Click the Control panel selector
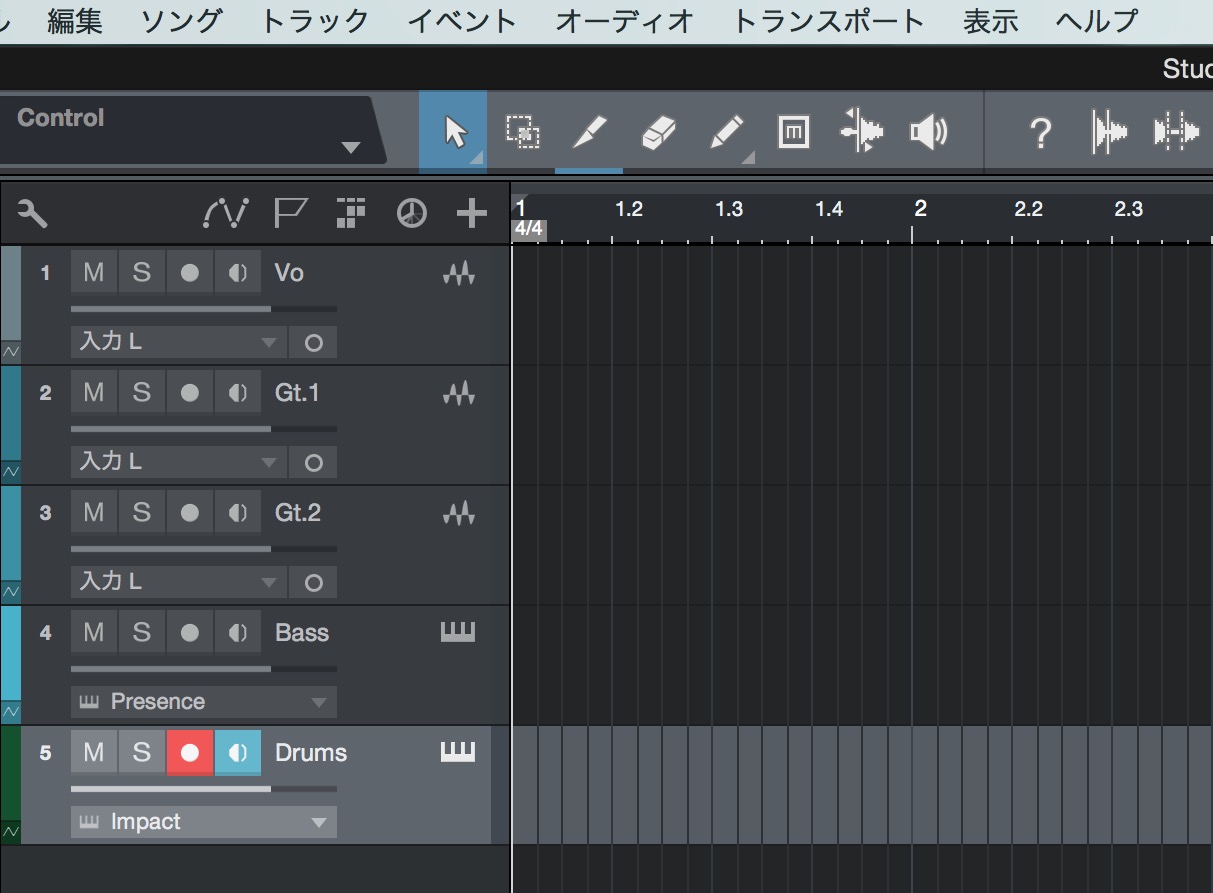 (188, 130)
